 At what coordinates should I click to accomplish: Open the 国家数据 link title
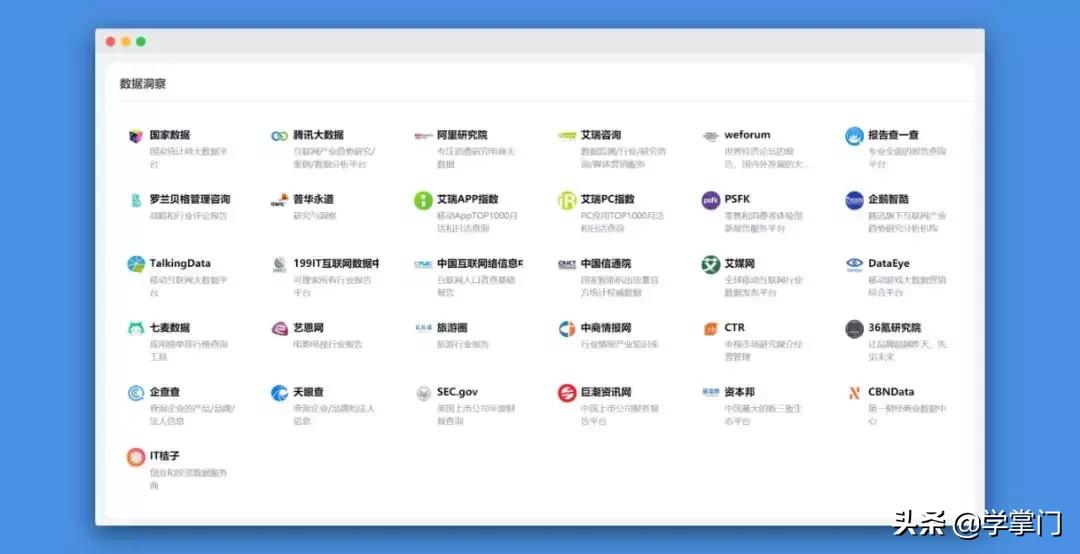(169, 135)
